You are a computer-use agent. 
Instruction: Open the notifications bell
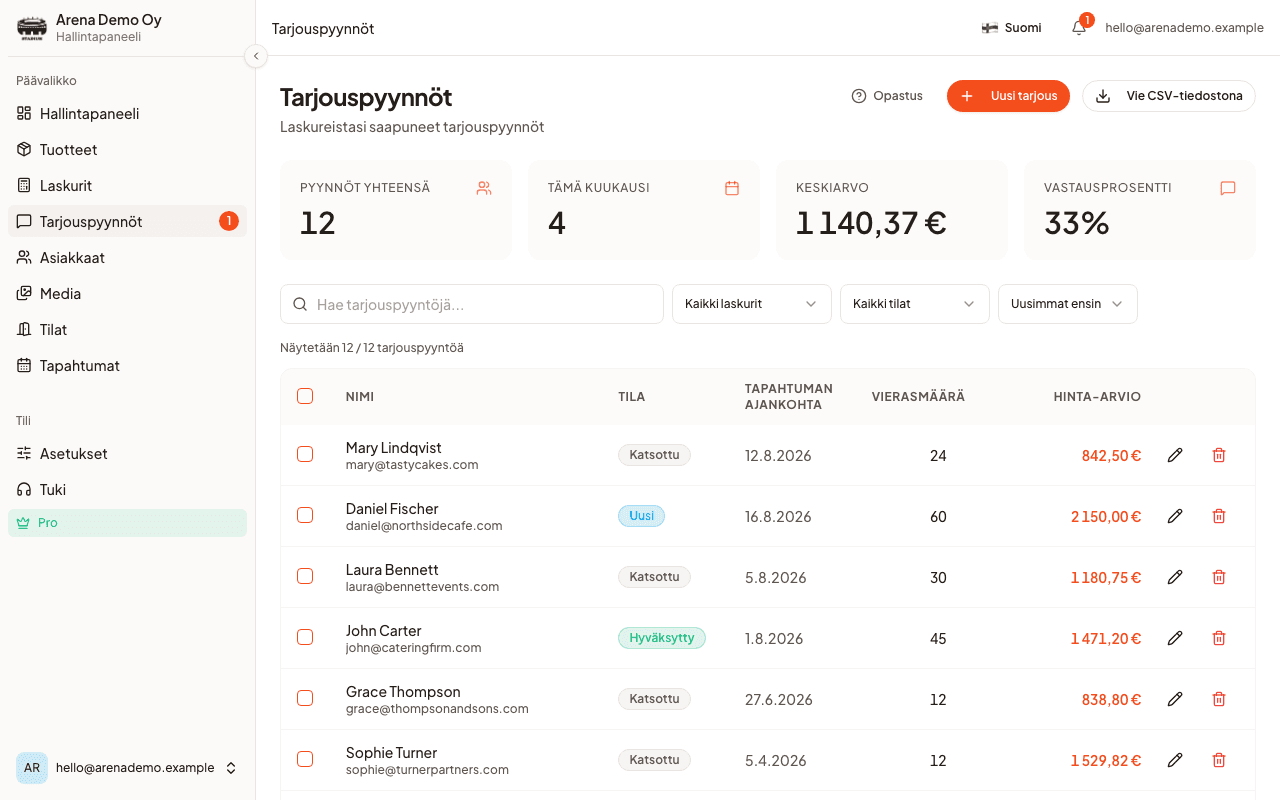pos(1079,28)
